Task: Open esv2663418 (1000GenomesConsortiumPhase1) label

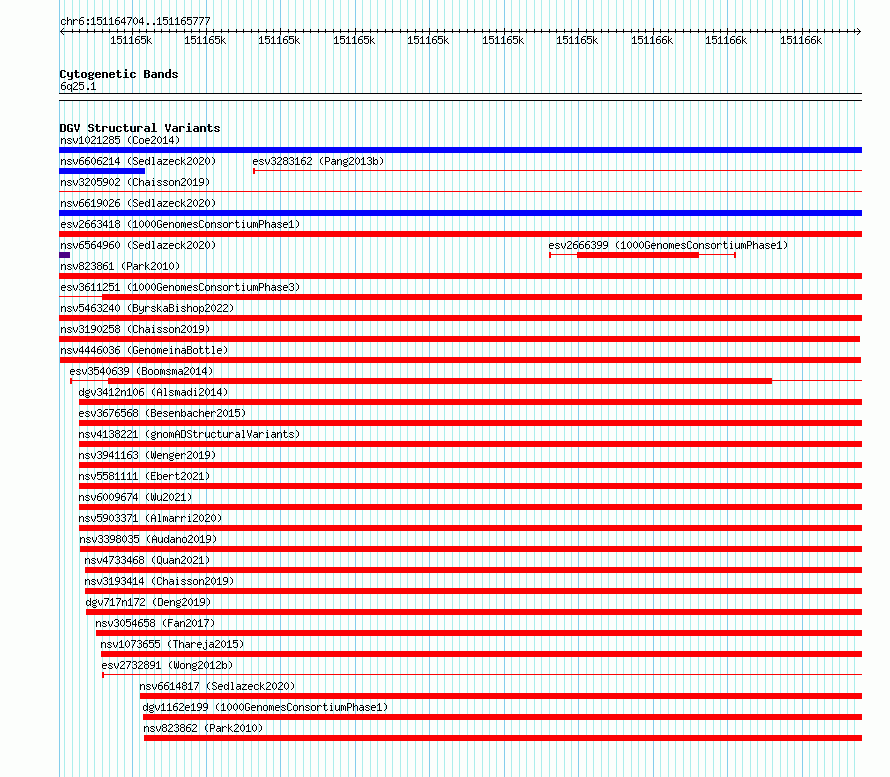Action: tap(180, 224)
